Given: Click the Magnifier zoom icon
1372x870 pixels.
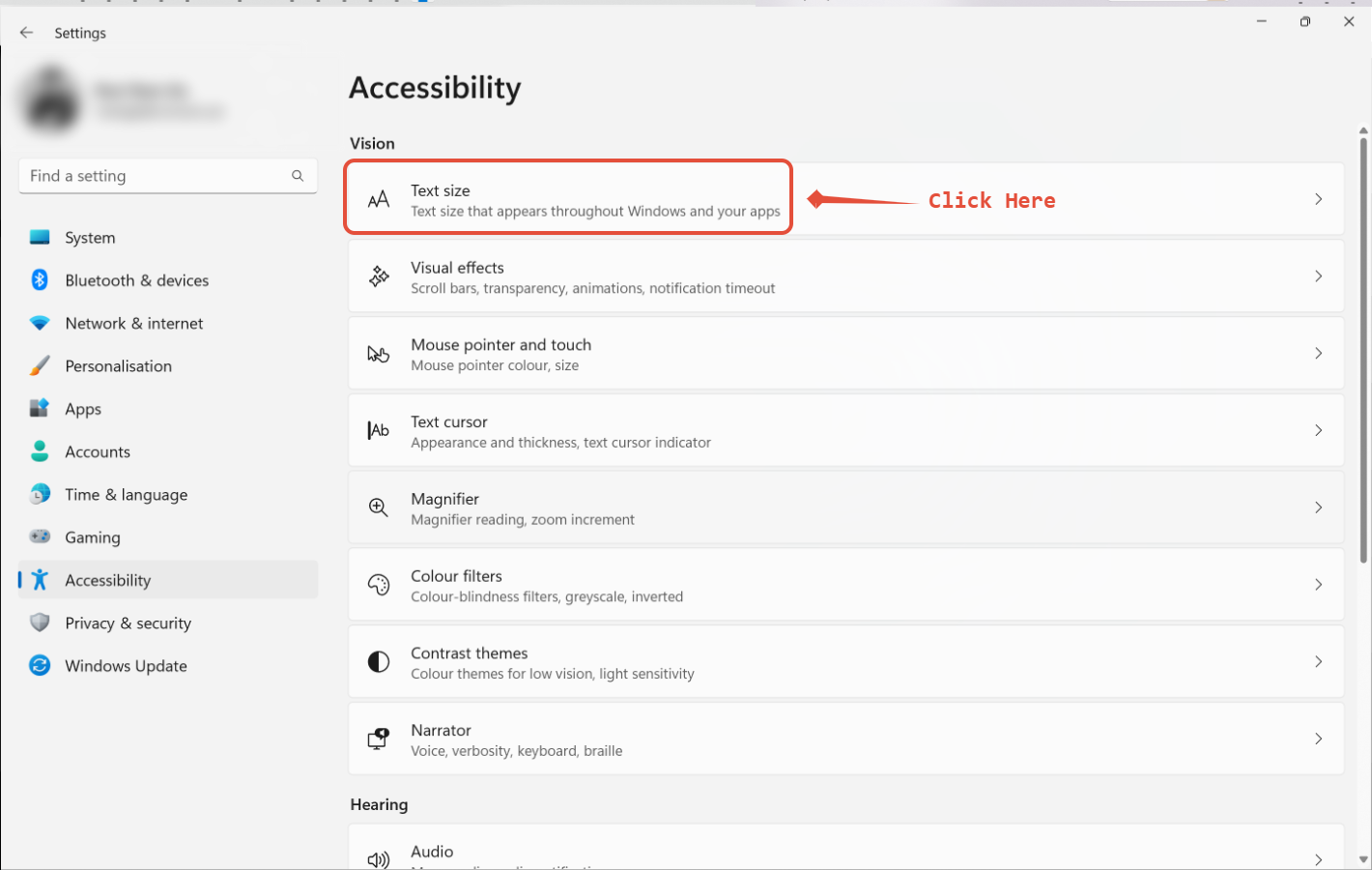Looking at the screenshot, I should [x=379, y=507].
